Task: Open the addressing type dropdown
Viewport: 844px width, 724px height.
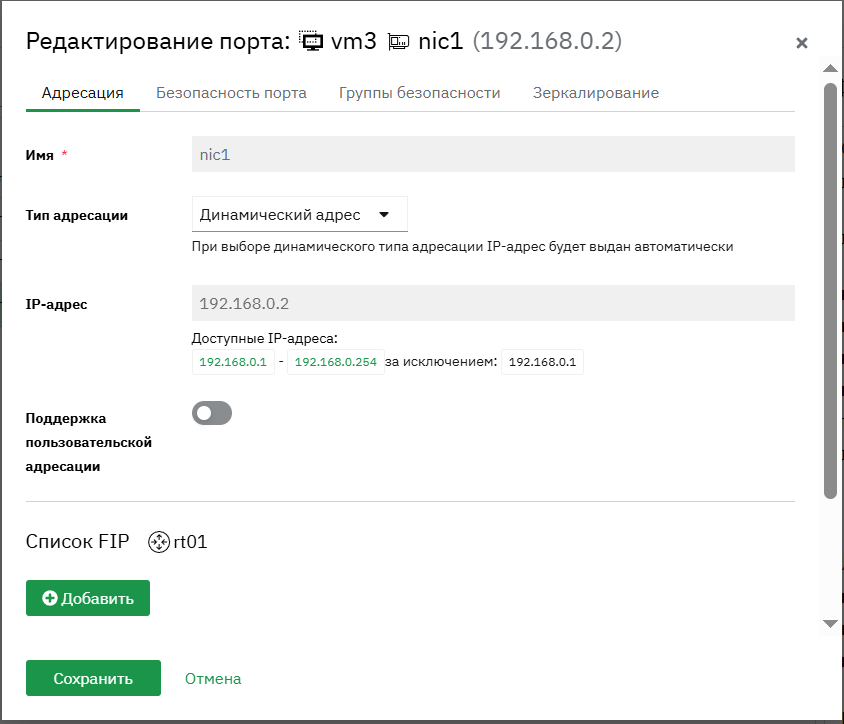Action: coord(300,215)
